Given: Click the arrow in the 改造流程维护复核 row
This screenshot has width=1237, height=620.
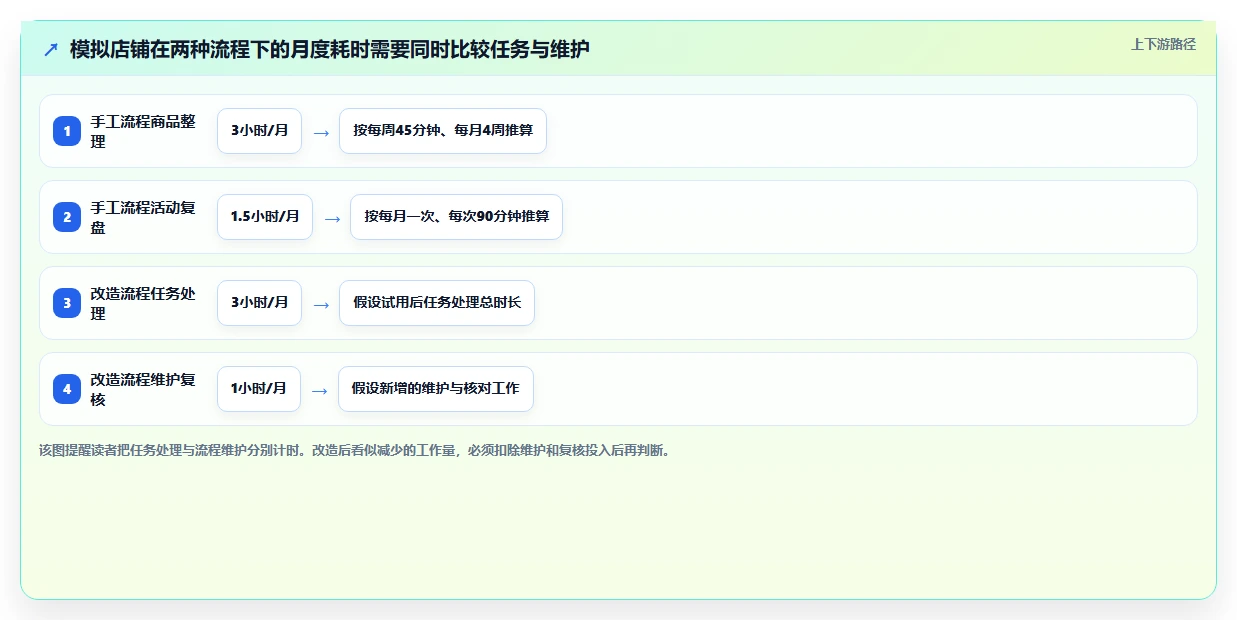Looking at the screenshot, I should pos(320,390).
